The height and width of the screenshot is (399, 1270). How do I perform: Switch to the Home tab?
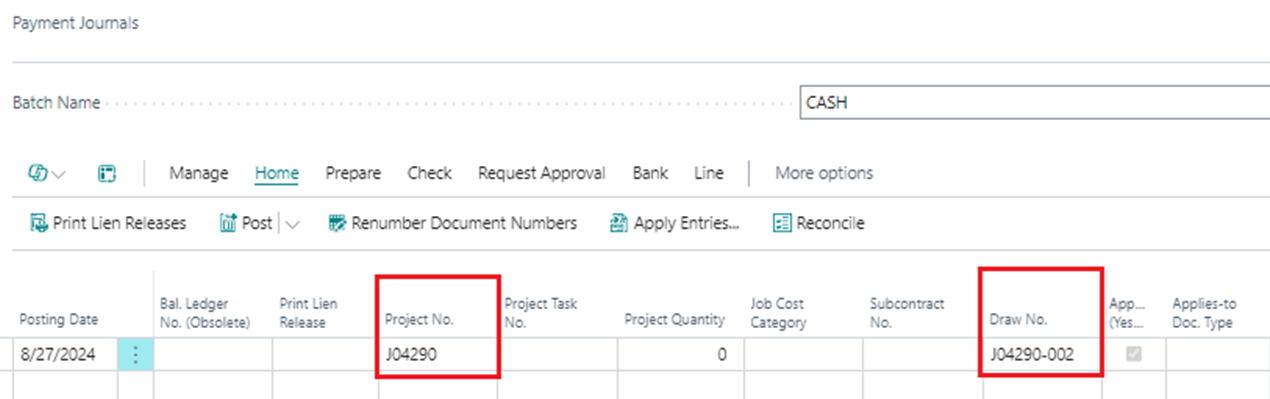(x=277, y=173)
